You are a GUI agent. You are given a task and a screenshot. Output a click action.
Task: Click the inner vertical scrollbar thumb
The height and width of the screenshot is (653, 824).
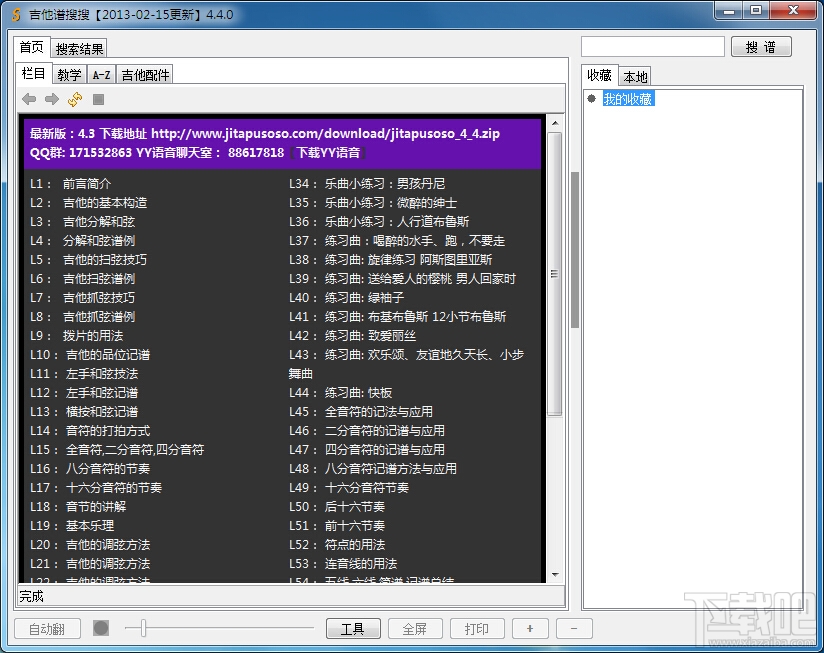[x=555, y=274]
